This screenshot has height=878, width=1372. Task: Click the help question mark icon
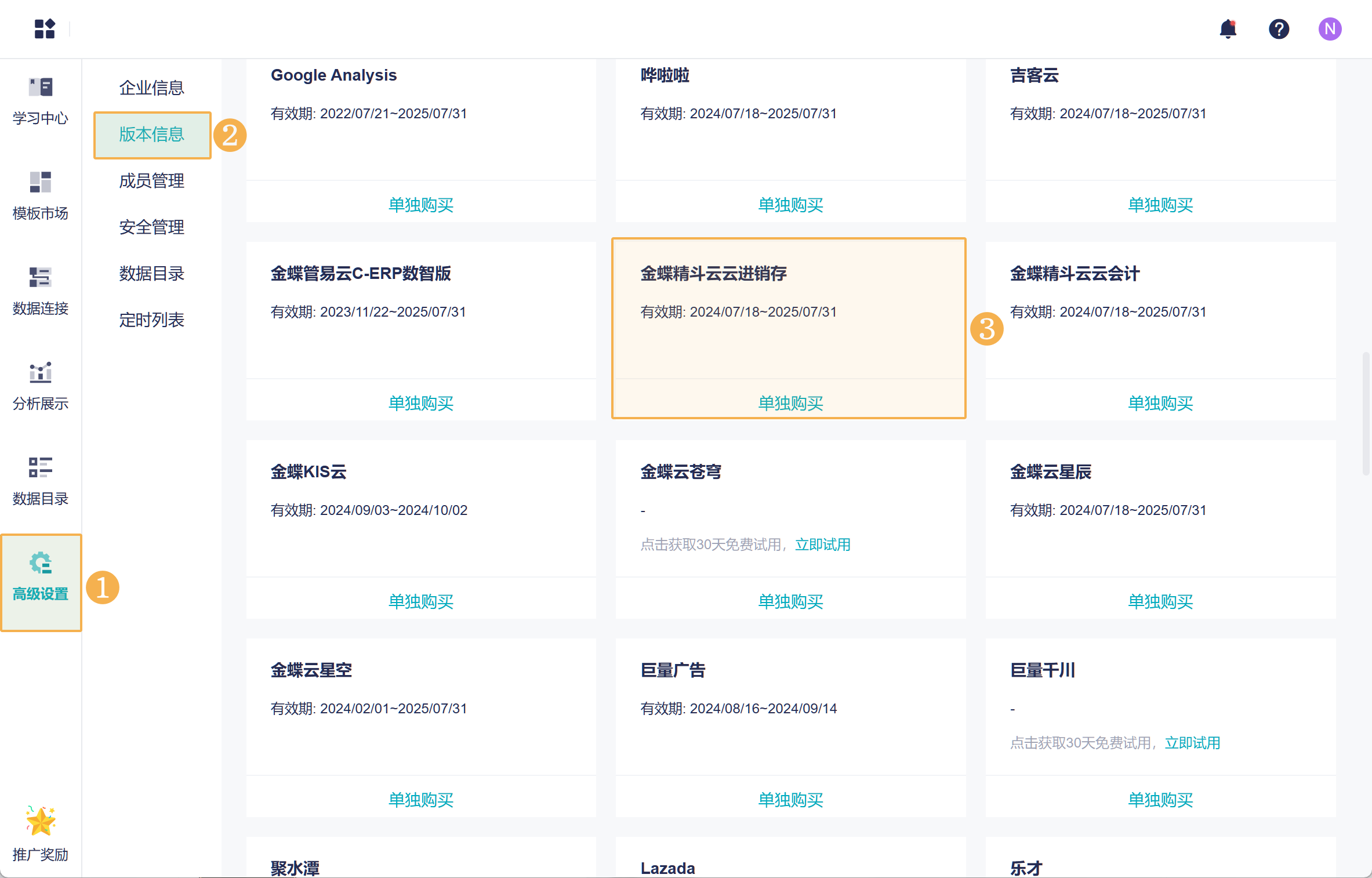1279,28
